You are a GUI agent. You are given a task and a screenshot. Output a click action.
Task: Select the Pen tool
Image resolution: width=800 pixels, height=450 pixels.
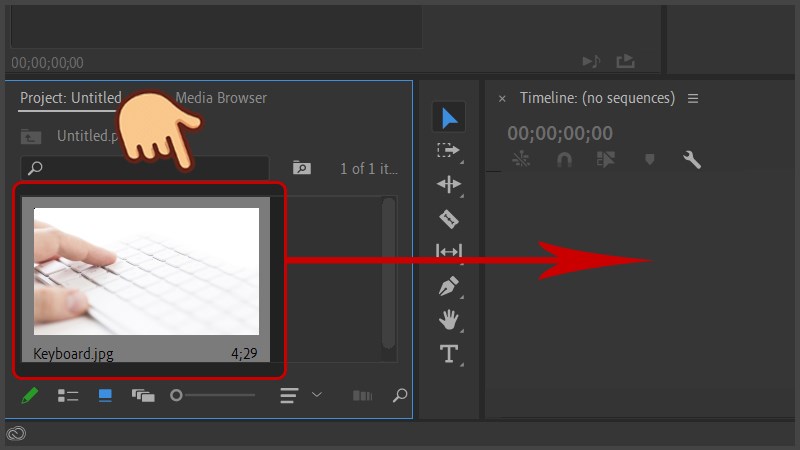tap(449, 286)
